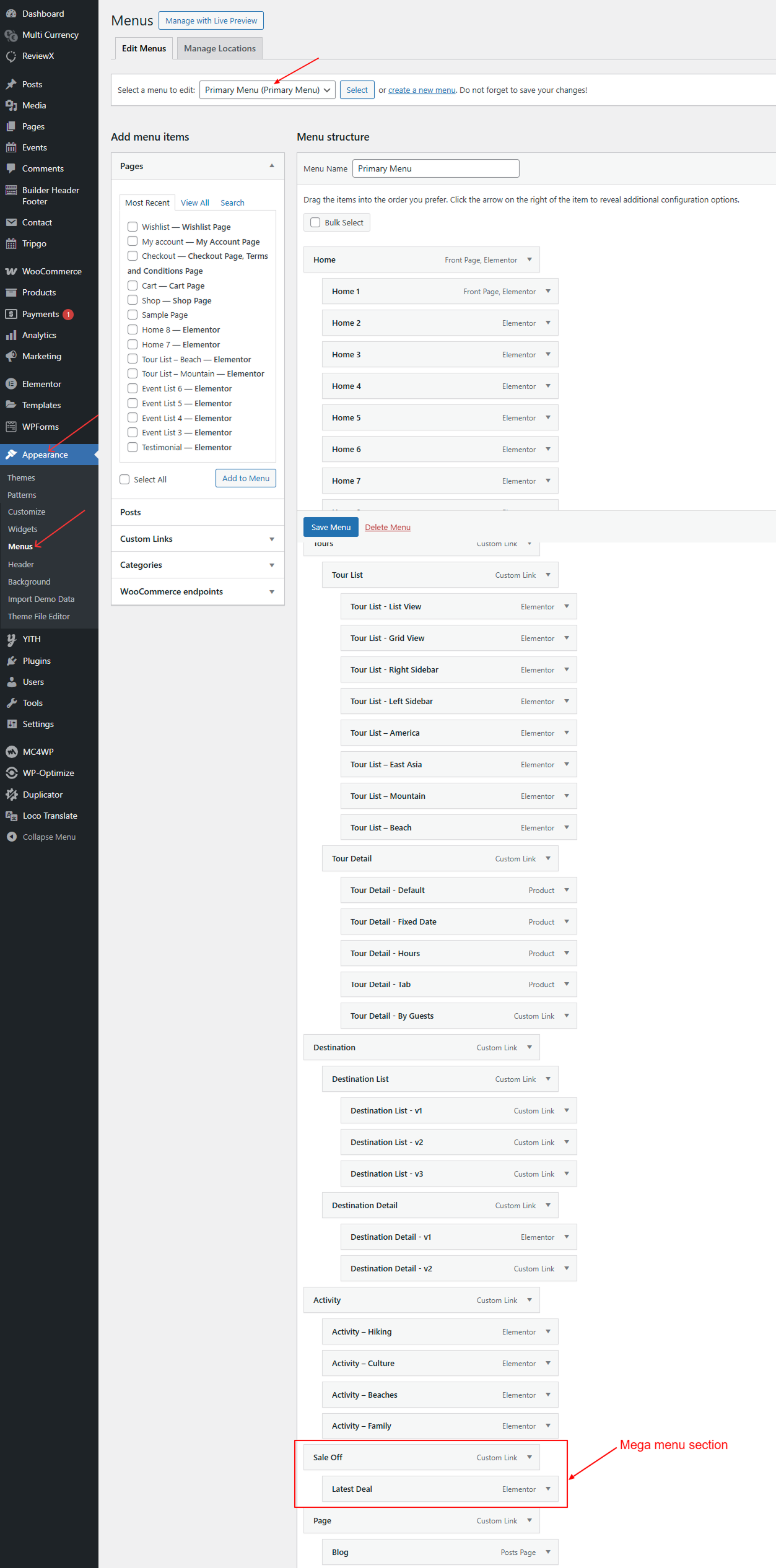
Task: Open Customize in Appearance submenu
Action: point(27,512)
